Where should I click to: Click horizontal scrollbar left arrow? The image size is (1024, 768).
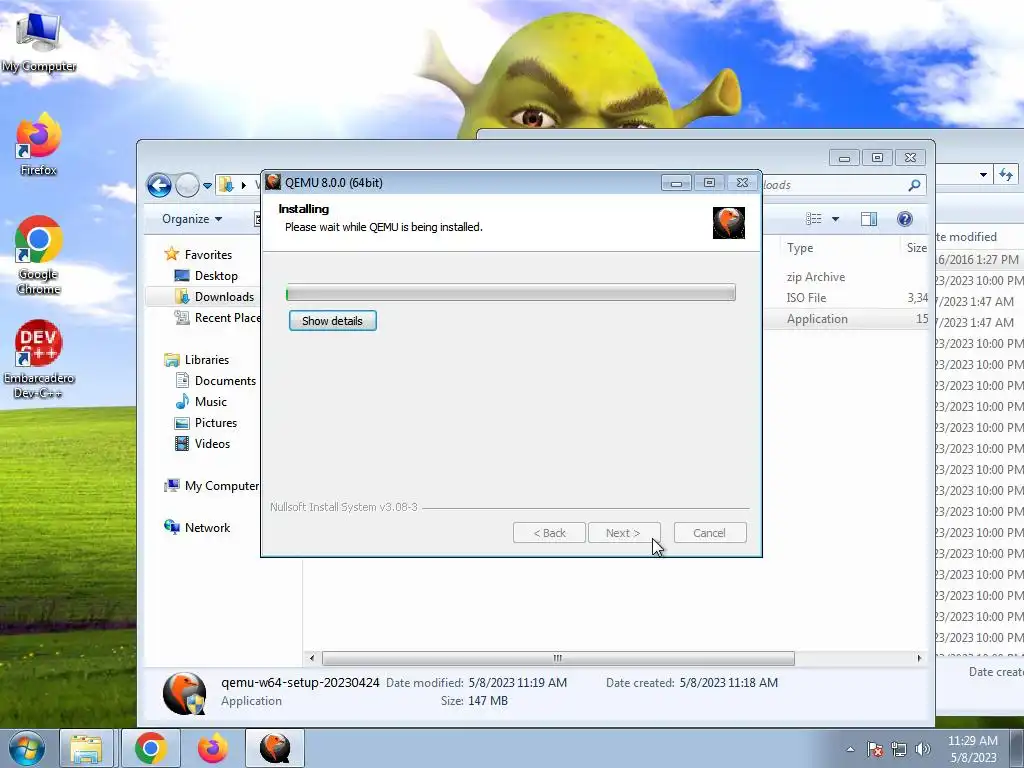[312, 658]
